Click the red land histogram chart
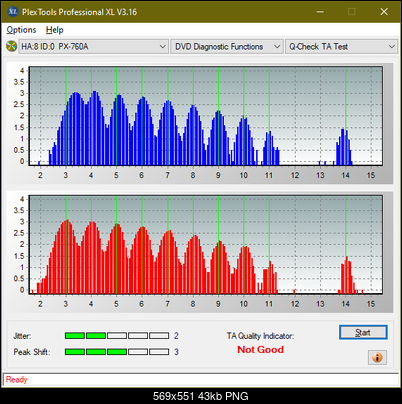402x404 pixels. [x=206, y=245]
